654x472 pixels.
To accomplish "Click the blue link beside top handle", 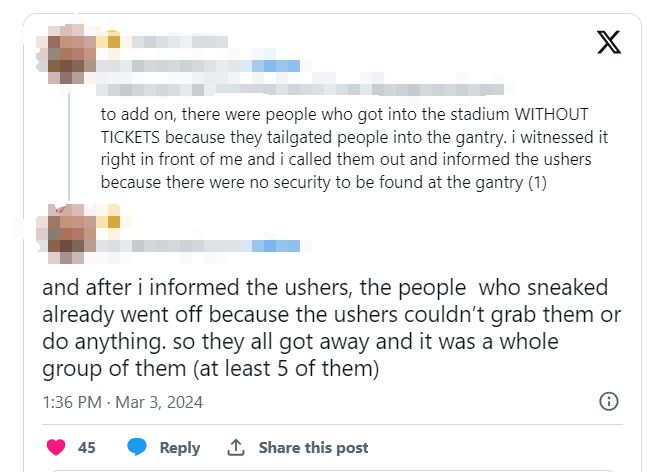I will tap(276, 66).
